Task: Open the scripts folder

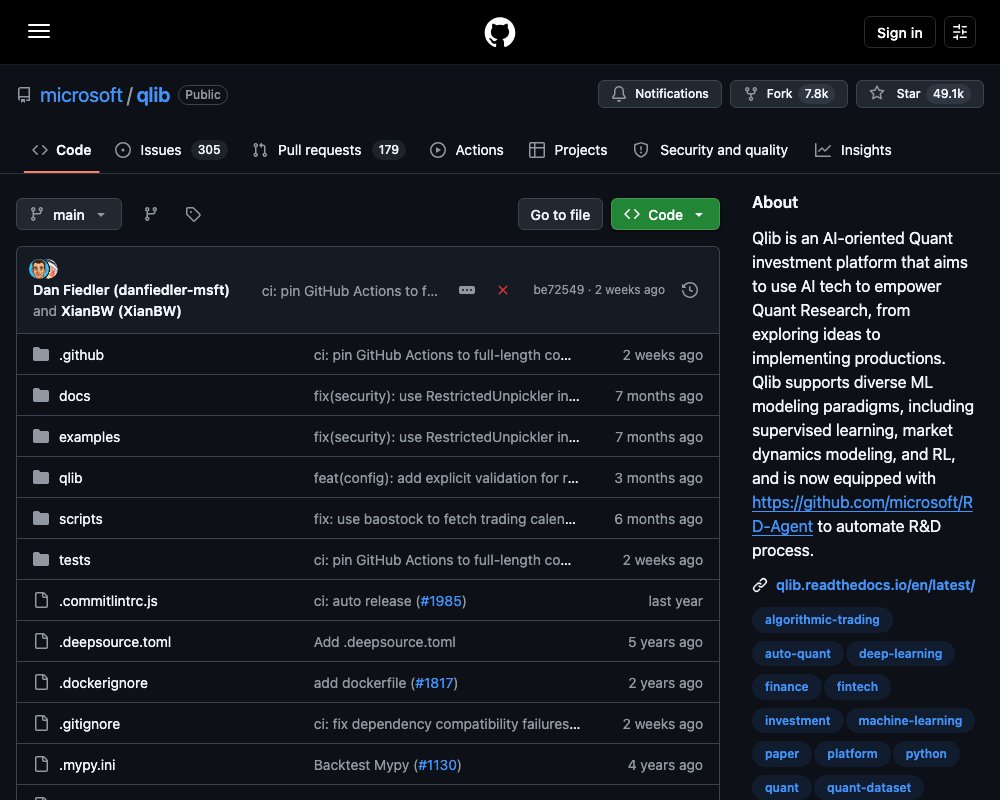Action: click(x=80, y=519)
